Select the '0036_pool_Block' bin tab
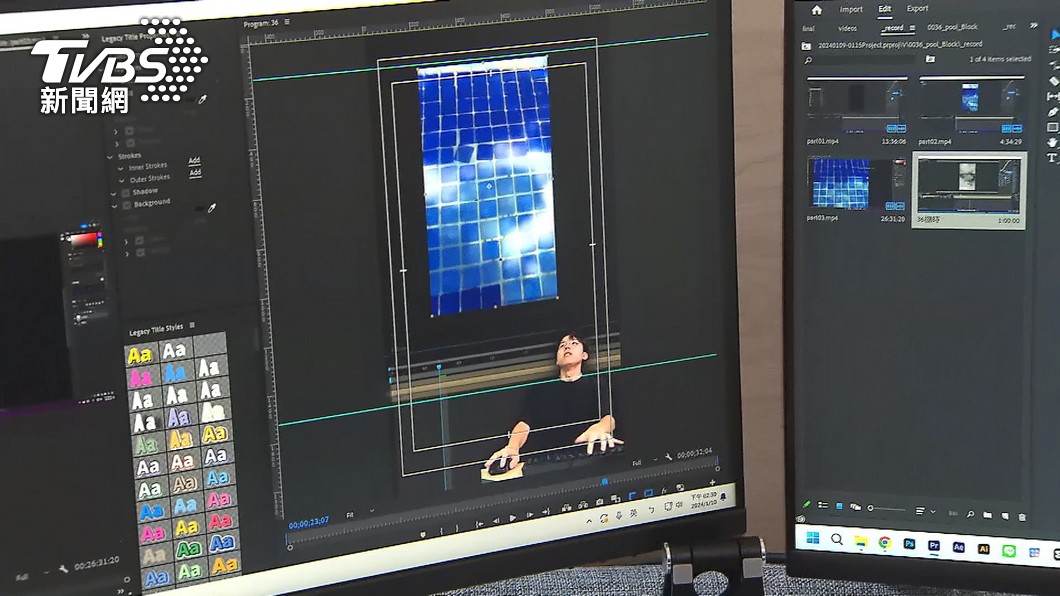Viewport: 1060px width, 596px height. (x=953, y=27)
